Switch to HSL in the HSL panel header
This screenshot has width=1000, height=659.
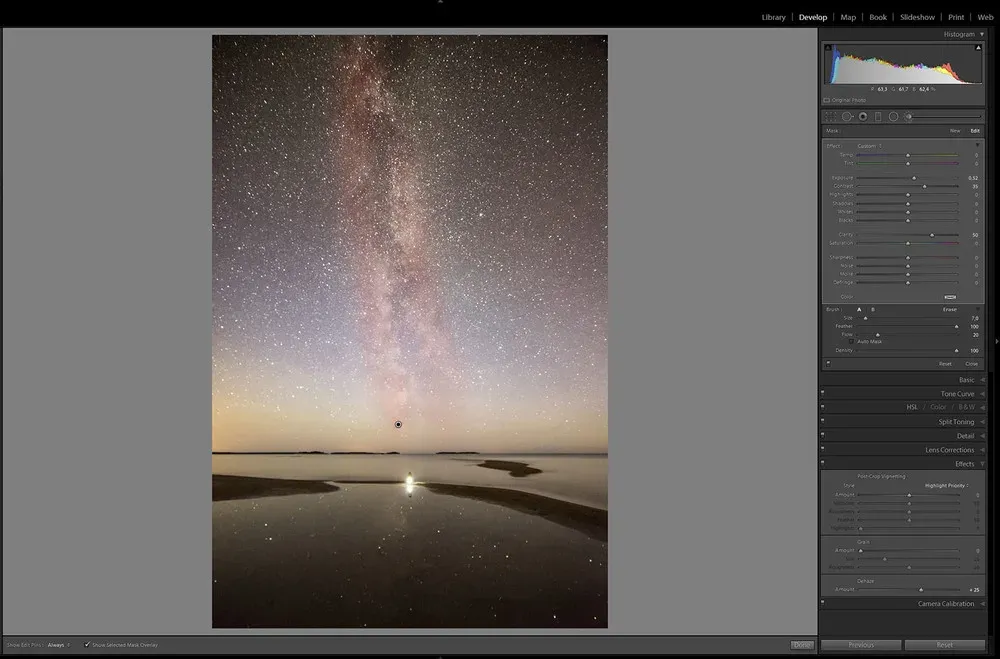tap(912, 407)
